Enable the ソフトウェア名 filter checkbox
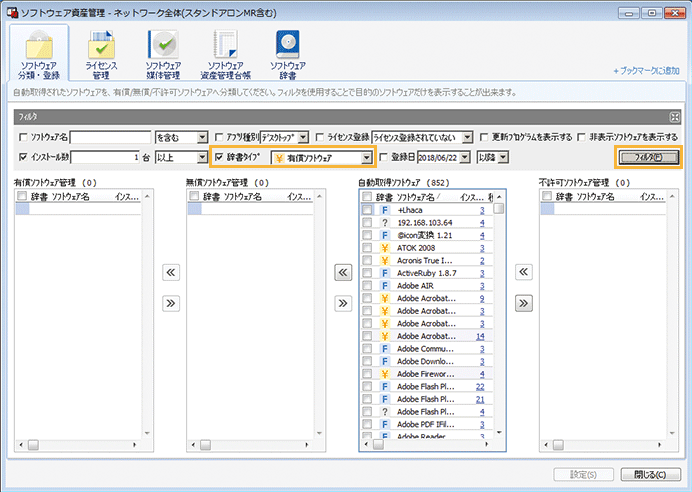This screenshot has width=692, height=492. point(23,137)
